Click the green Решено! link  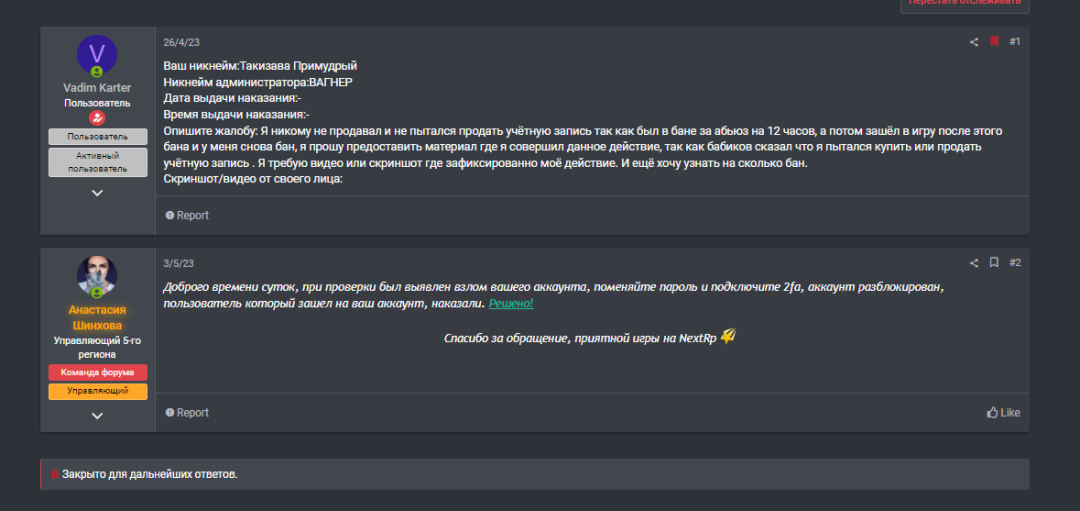(511, 303)
